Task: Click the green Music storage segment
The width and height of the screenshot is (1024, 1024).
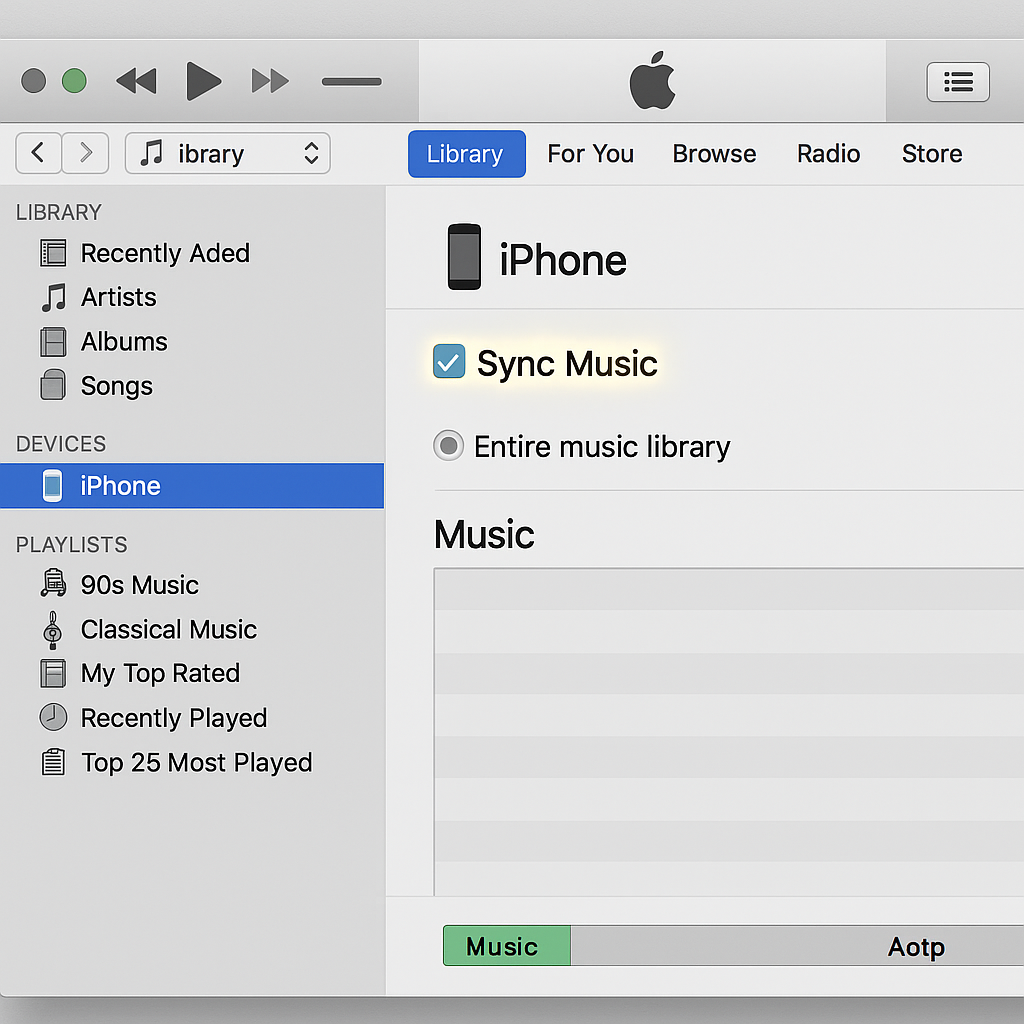Action: [x=507, y=946]
